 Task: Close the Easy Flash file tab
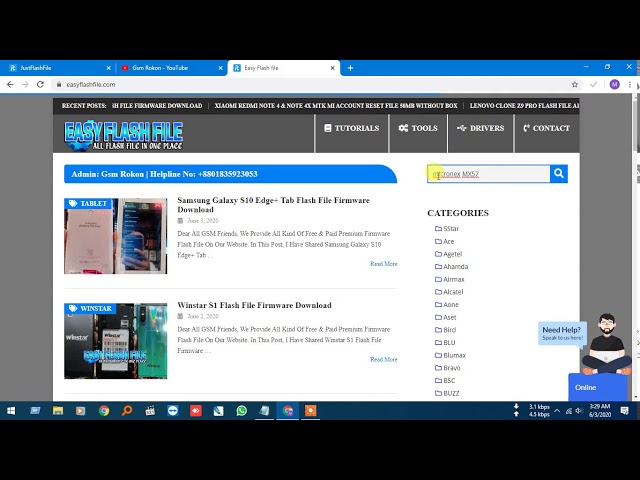332,68
